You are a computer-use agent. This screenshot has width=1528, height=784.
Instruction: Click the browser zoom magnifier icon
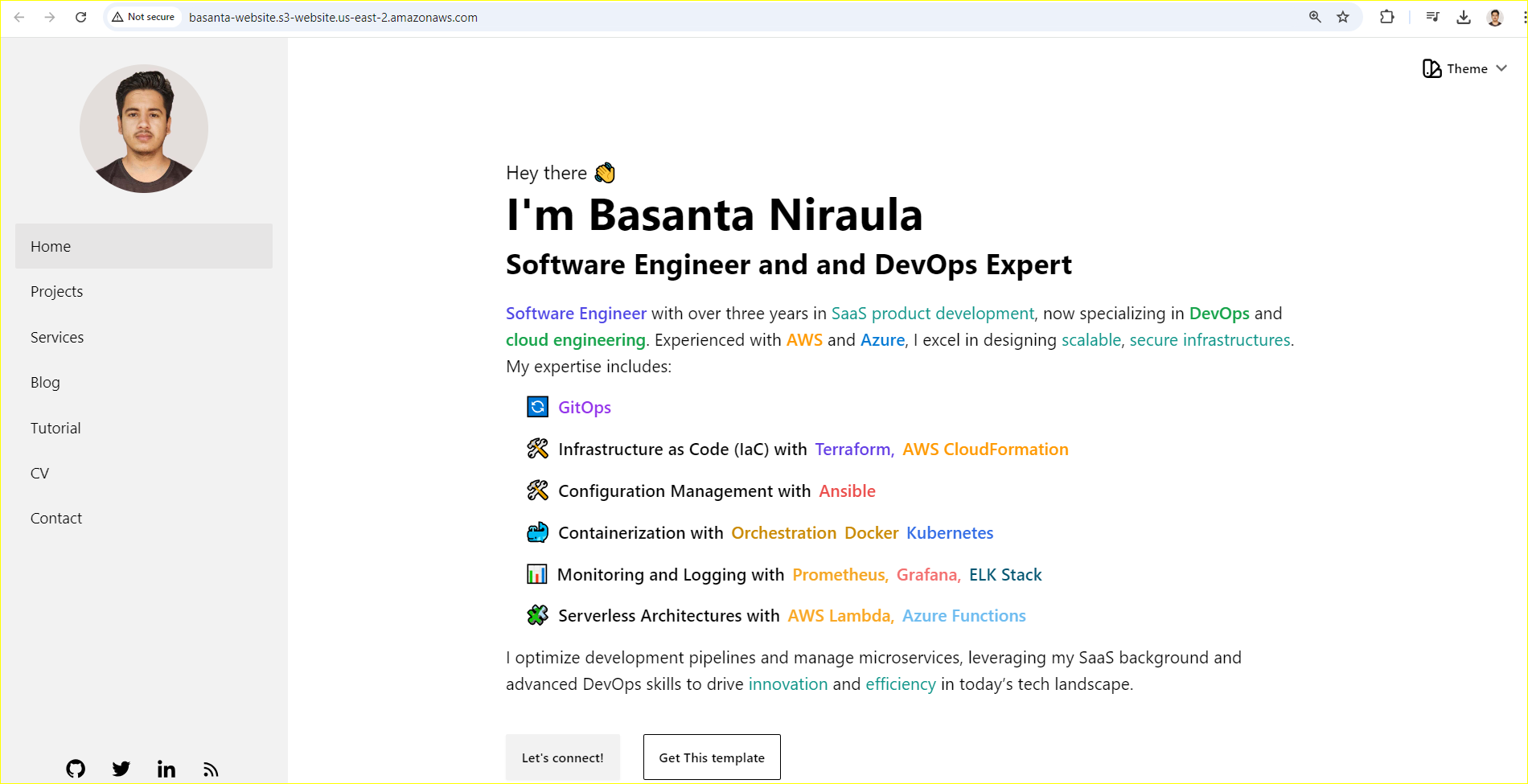[1315, 17]
